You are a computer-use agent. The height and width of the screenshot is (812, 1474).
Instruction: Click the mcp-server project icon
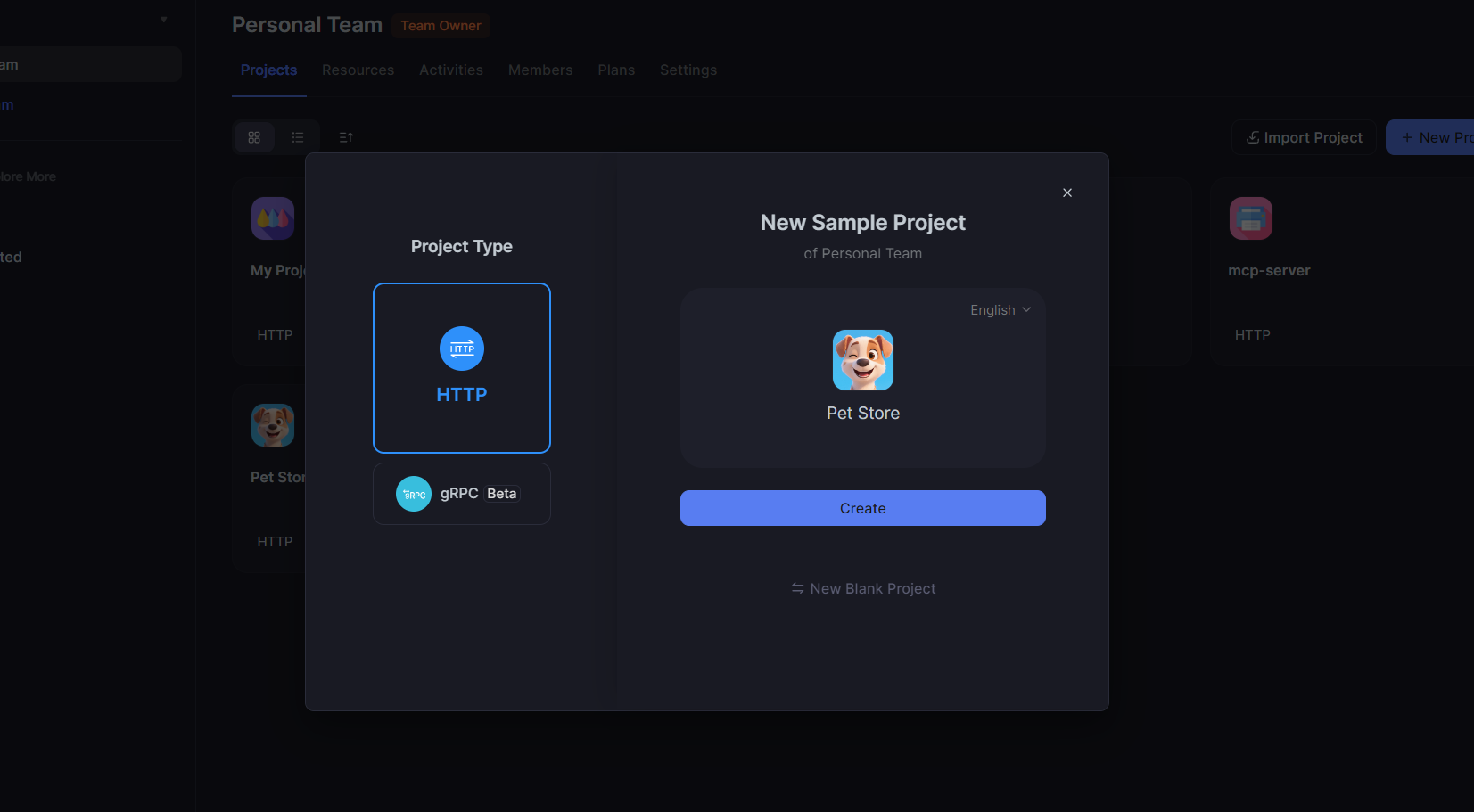(x=1251, y=217)
